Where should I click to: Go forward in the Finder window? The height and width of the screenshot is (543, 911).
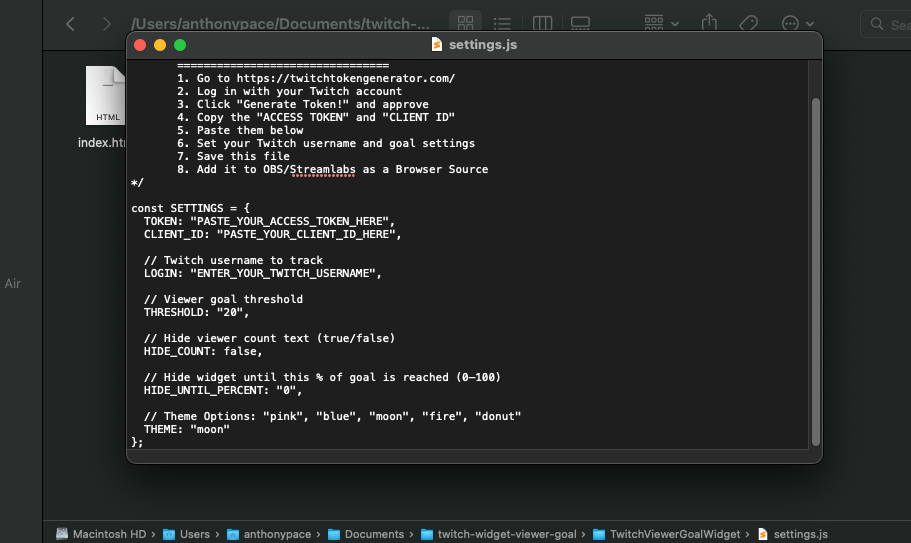pyautogui.click(x=106, y=24)
